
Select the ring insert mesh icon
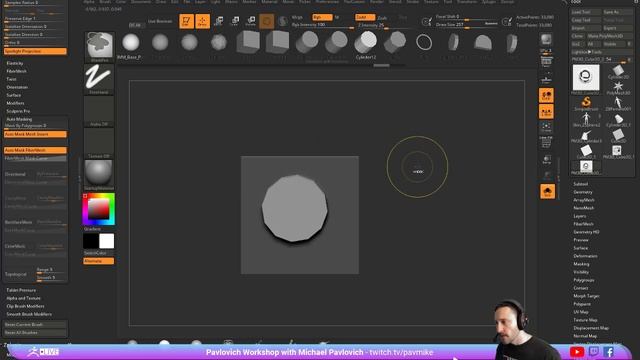(424, 42)
